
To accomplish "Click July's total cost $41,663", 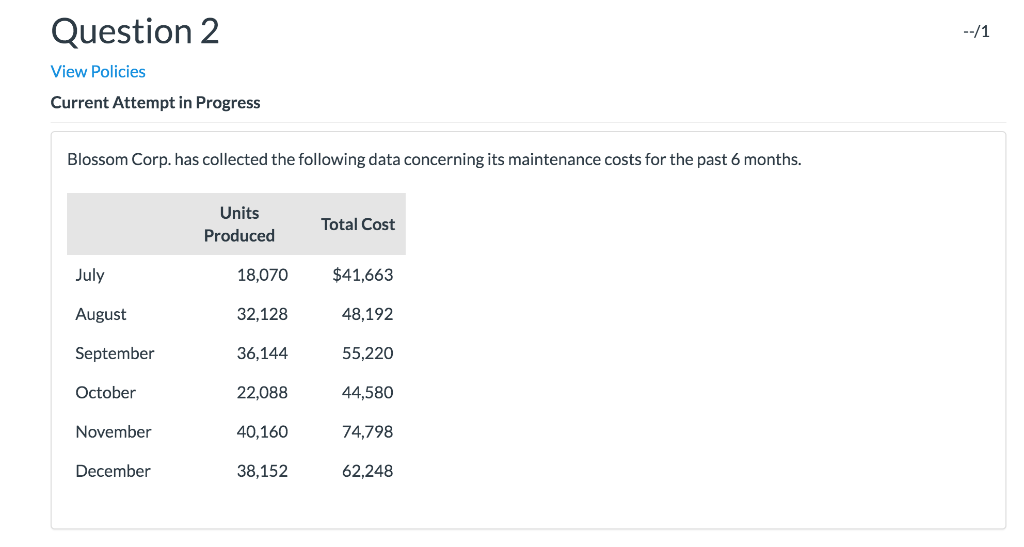I will click(x=362, y=274).
